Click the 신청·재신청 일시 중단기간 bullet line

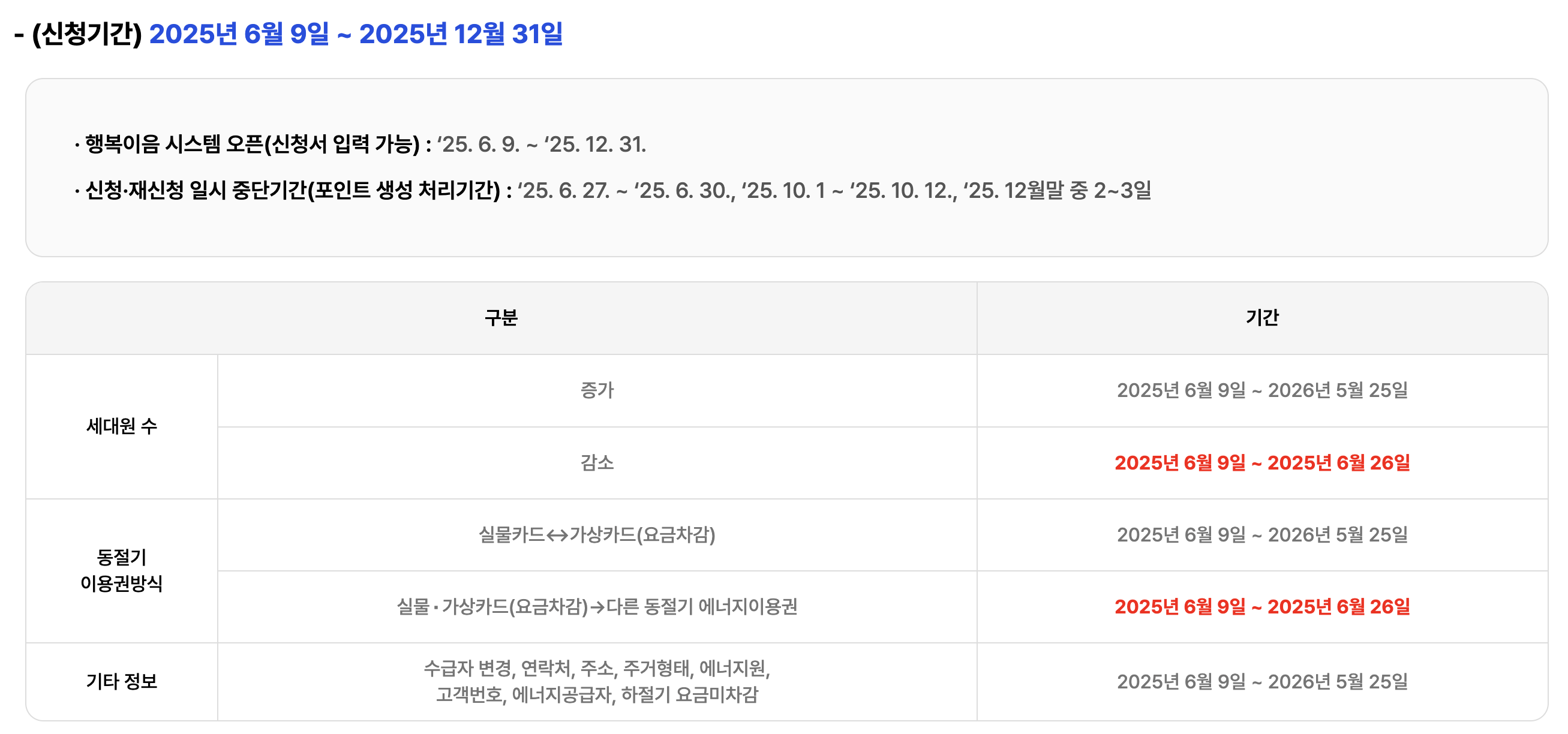[x=612, y=191]
